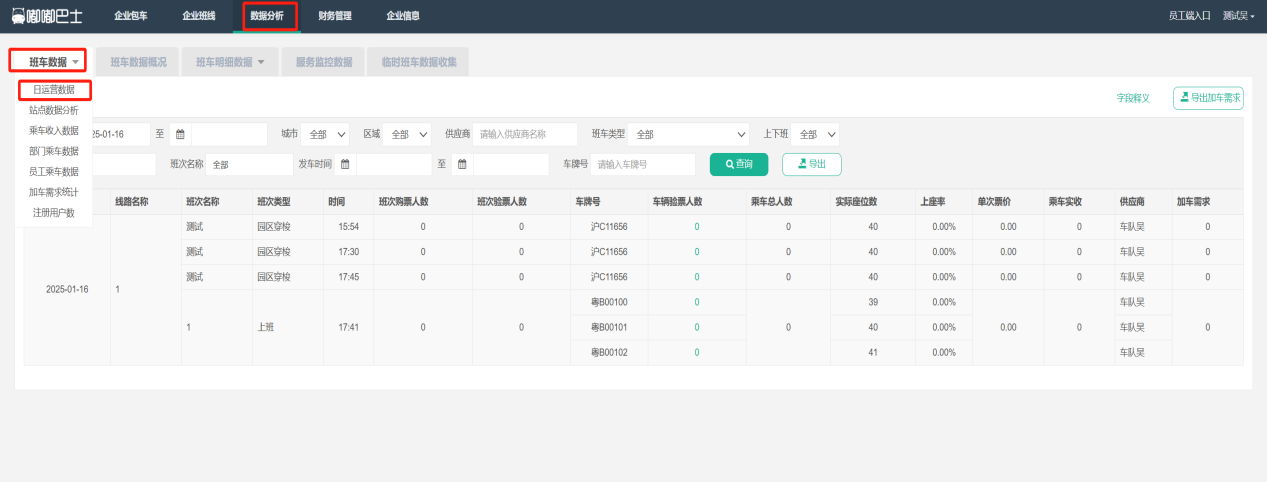Image resolution: width=1267 pixels, height=482 pixels.
Task: Choose 站点数据分析 from the dropdown menu
Action: click(x=54, y=110)
